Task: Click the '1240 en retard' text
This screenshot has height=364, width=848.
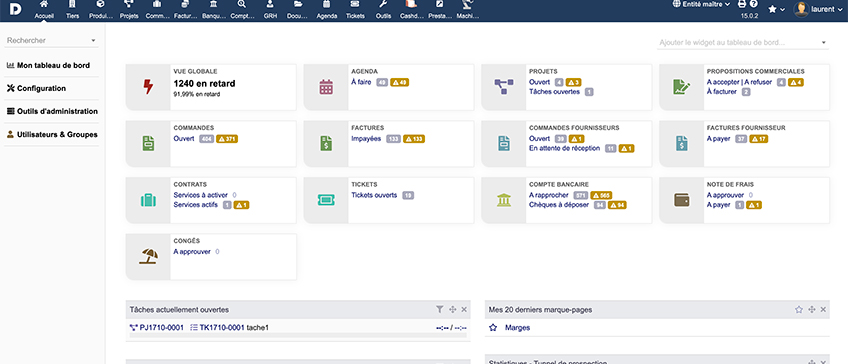Action: [204, 84]
